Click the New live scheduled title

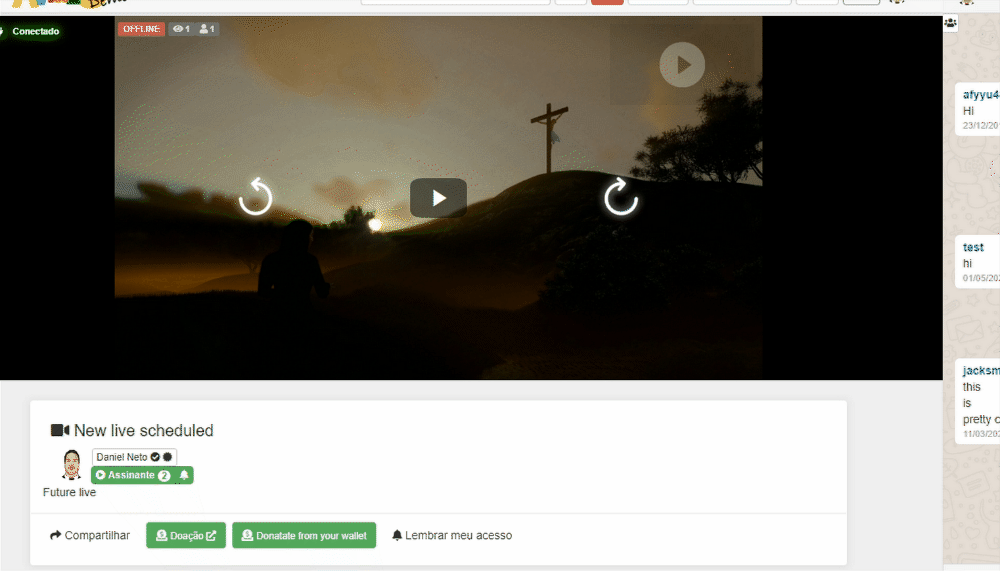pos(143,431)
